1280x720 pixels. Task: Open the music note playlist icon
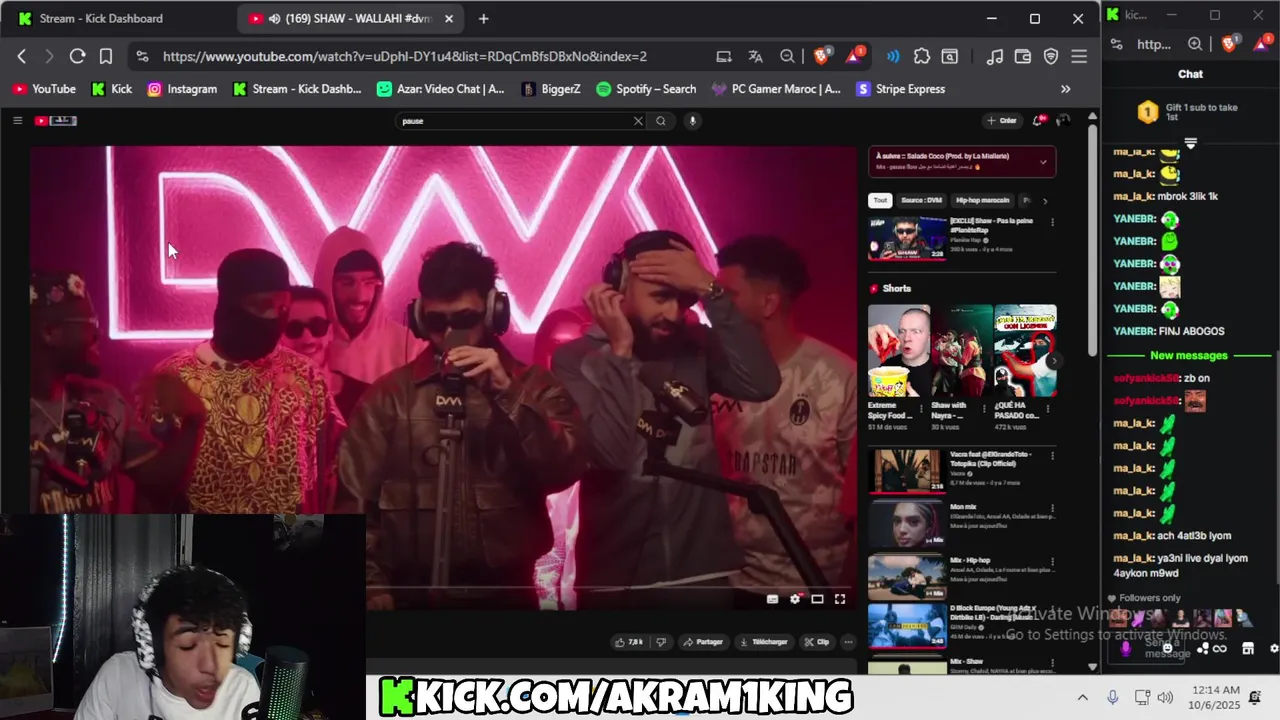click(x=994, y=56)
